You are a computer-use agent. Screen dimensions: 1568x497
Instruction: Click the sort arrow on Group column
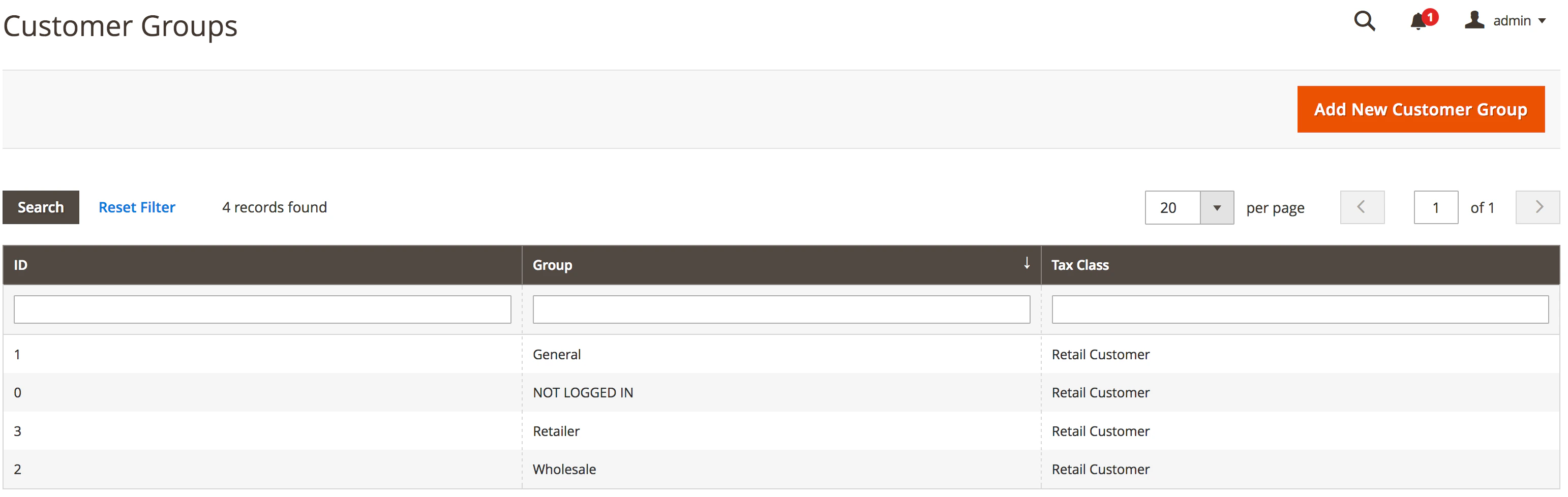pos(1027,263)
